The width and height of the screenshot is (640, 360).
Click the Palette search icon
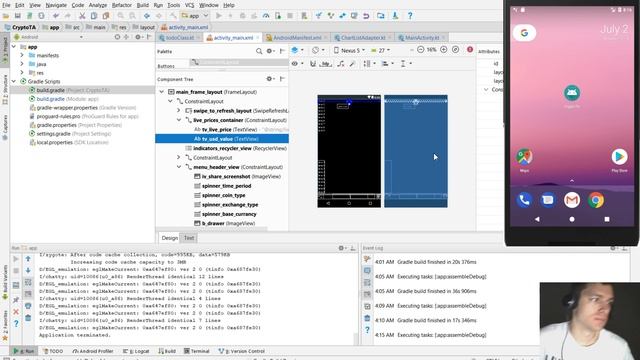coord(259,51)
